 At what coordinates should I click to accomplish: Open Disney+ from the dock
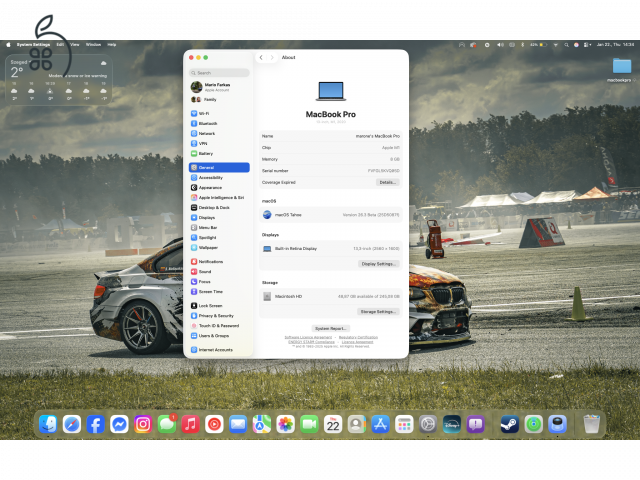click(x=452, y=424)
